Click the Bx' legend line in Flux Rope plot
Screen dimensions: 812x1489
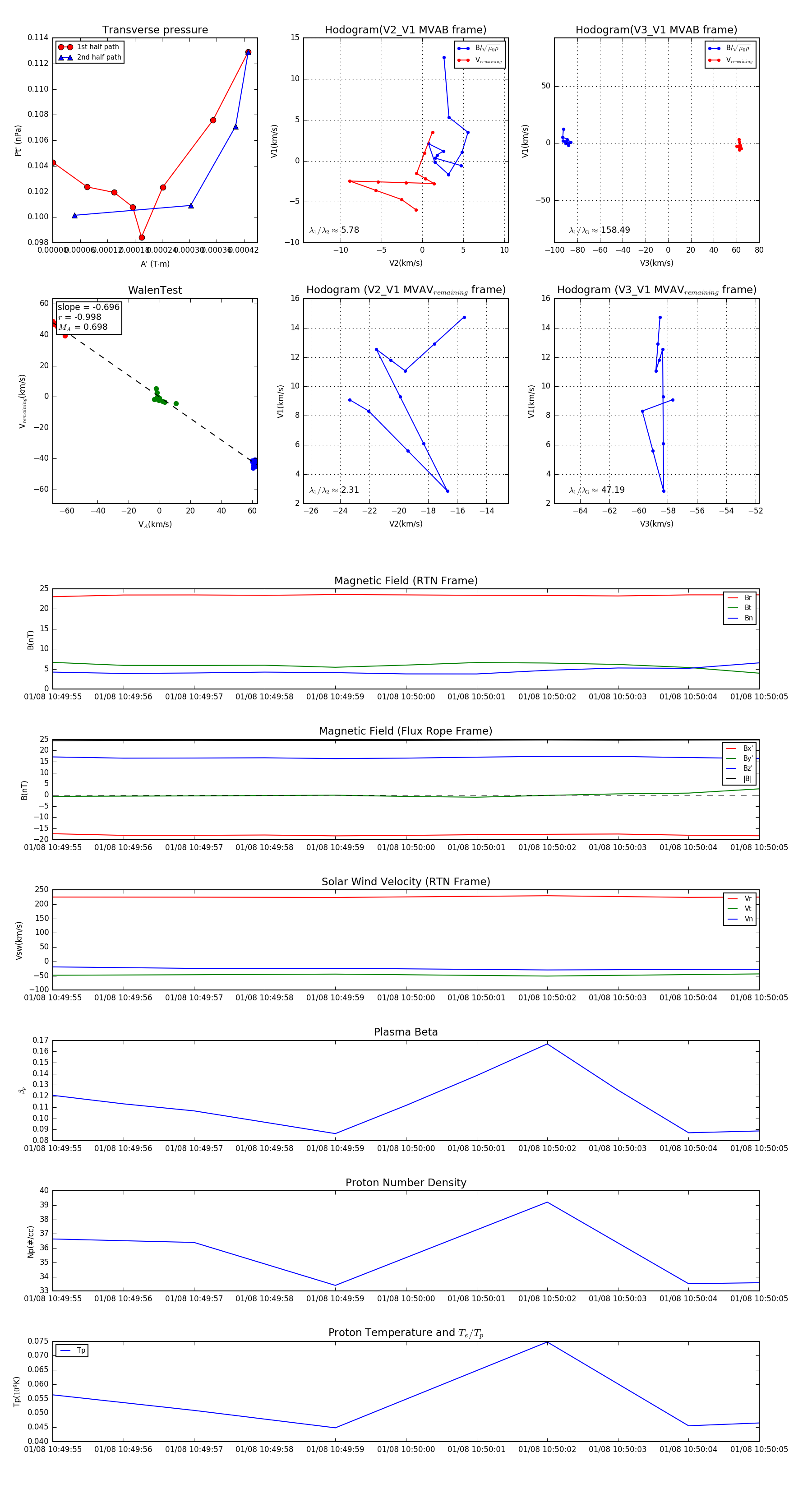732,748
